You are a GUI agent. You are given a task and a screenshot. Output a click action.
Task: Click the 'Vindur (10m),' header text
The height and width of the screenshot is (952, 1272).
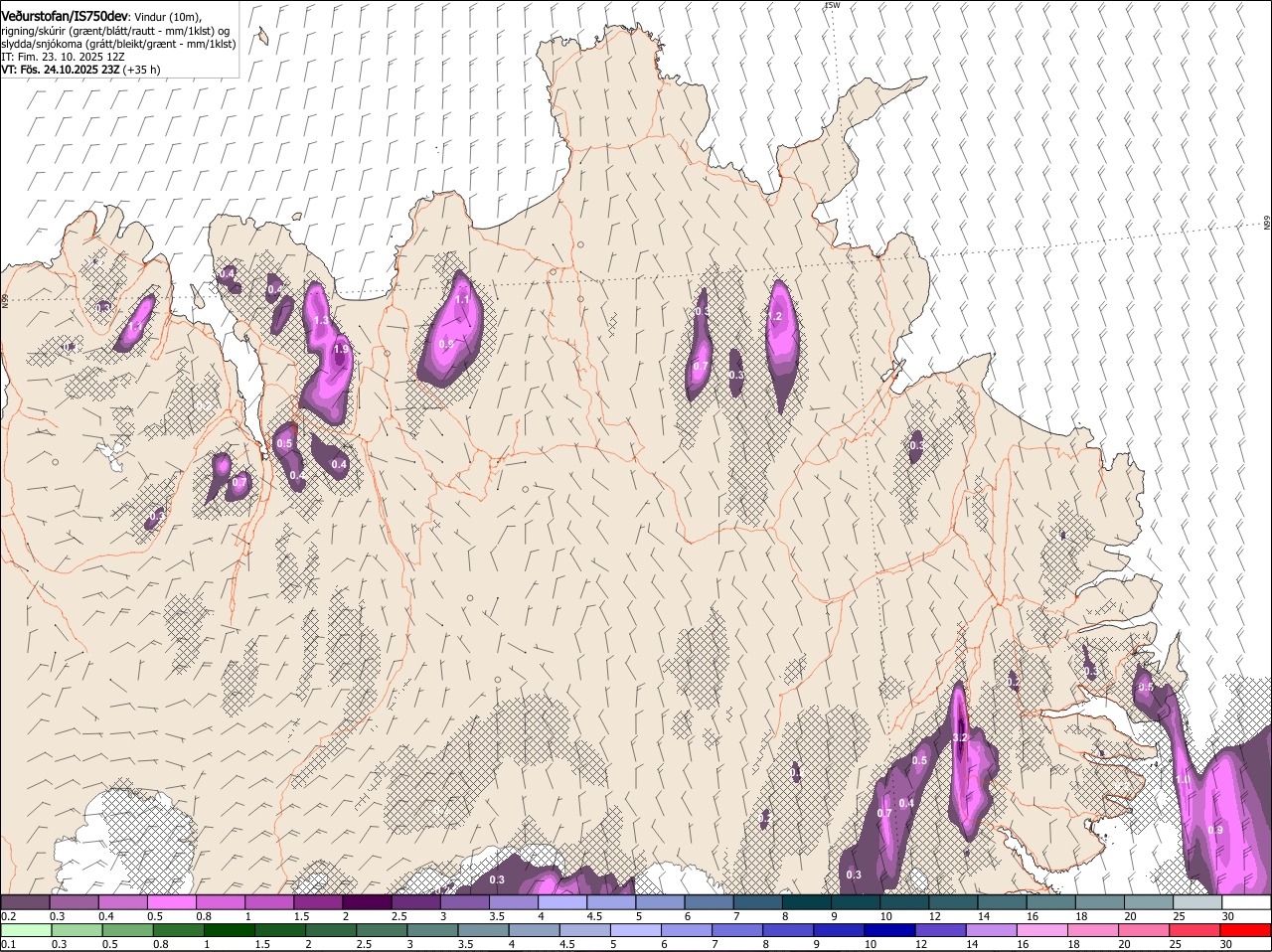coord(168,18)
